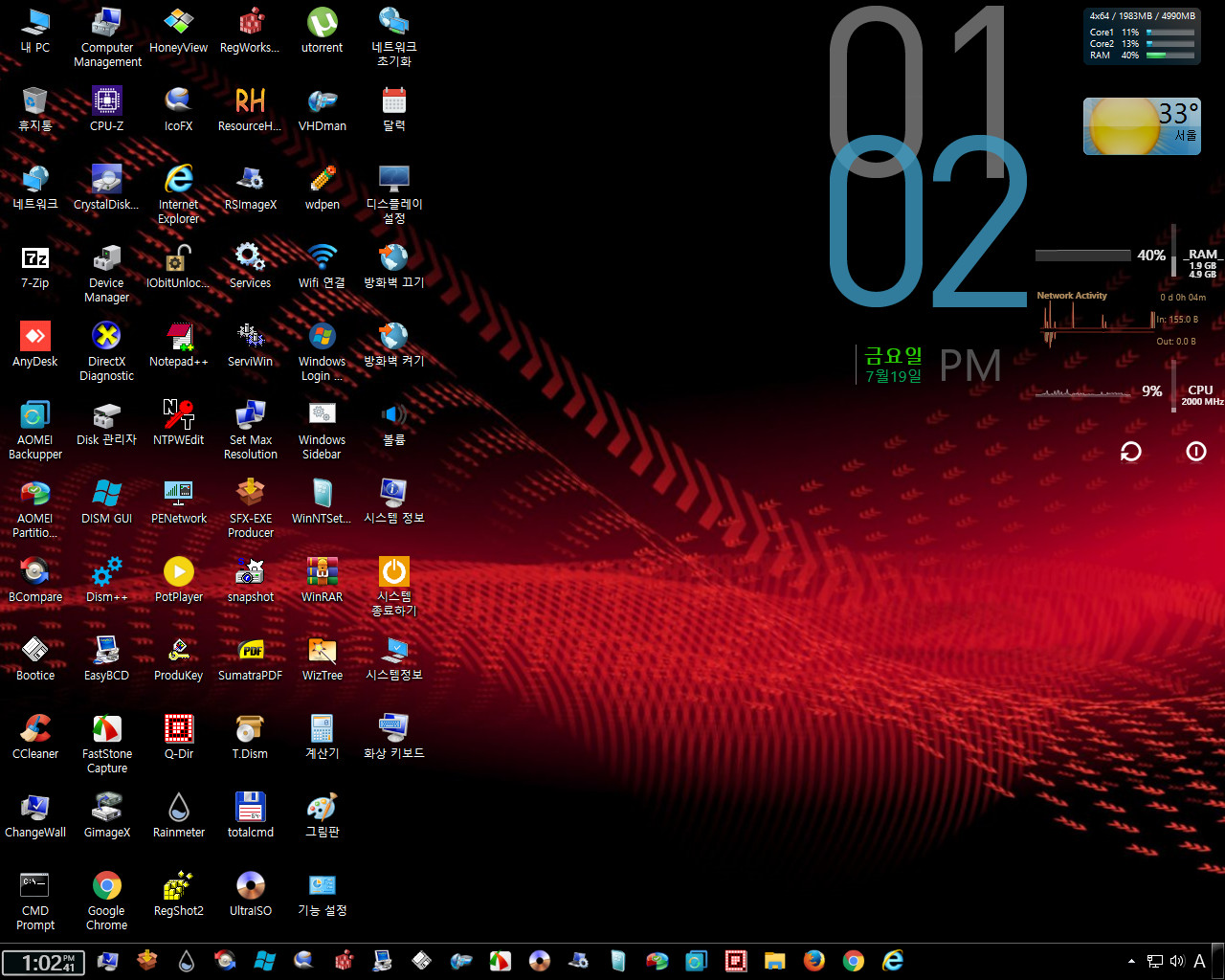The width and height of the screenshot is (1225, 980).
Task: Launch the AOMEI Backupper shortcut
Action: point(34,430)
